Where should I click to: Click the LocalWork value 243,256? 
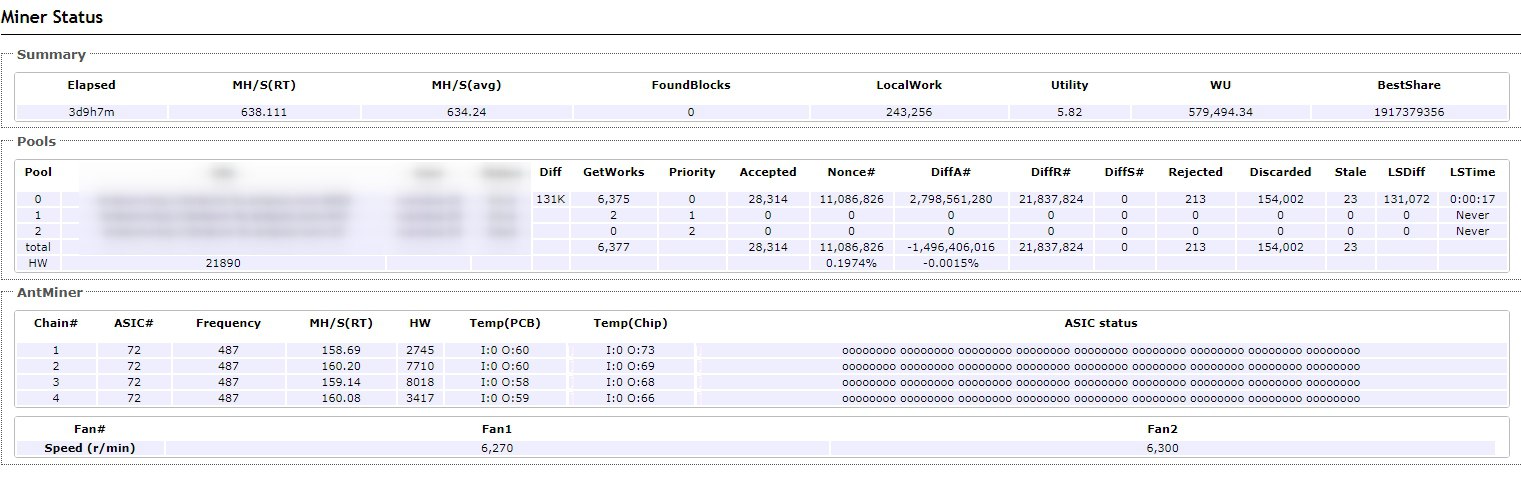pyautogui.click(x=909, y=112)
